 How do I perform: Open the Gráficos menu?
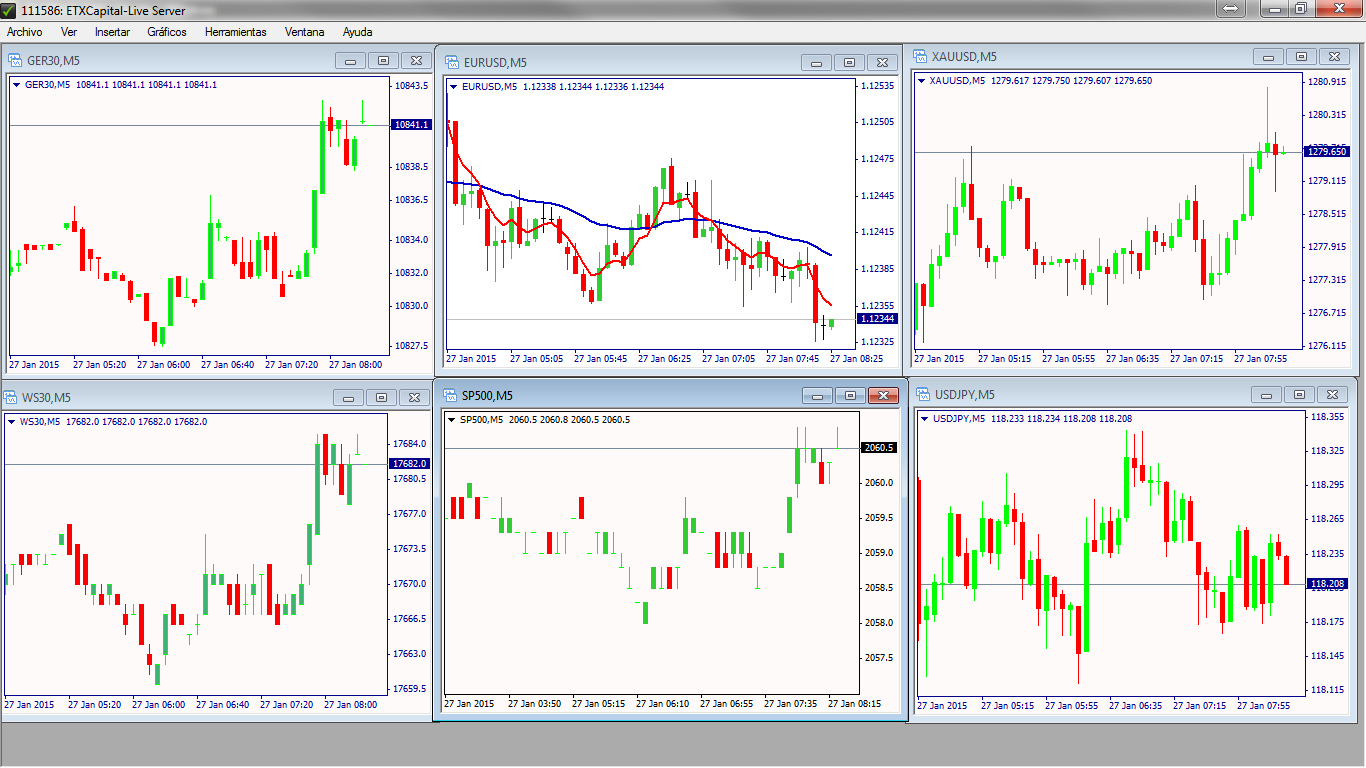[x=167, y=32]
